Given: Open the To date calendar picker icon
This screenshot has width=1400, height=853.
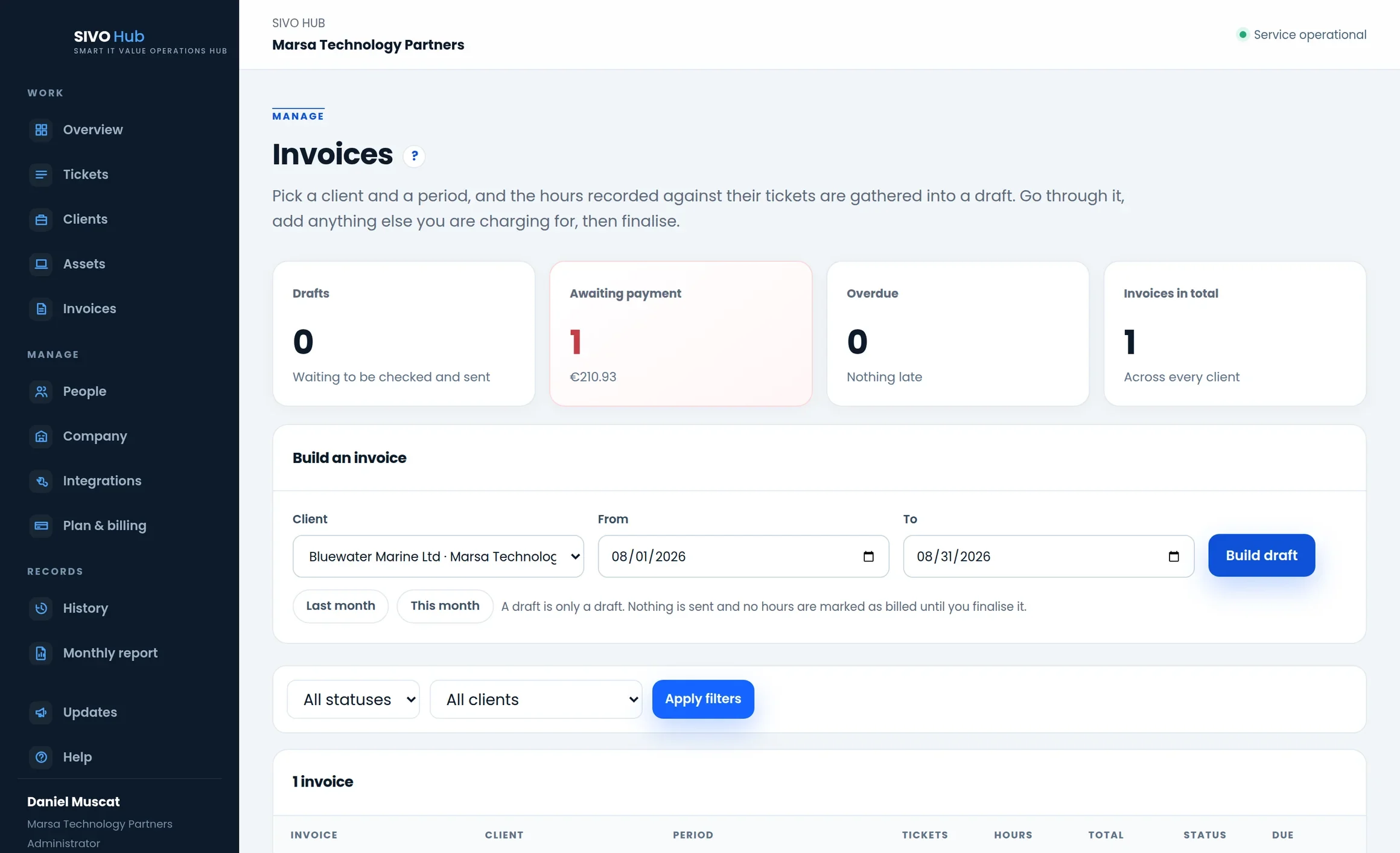Looking at the screenshot, I should [1174, 556].
